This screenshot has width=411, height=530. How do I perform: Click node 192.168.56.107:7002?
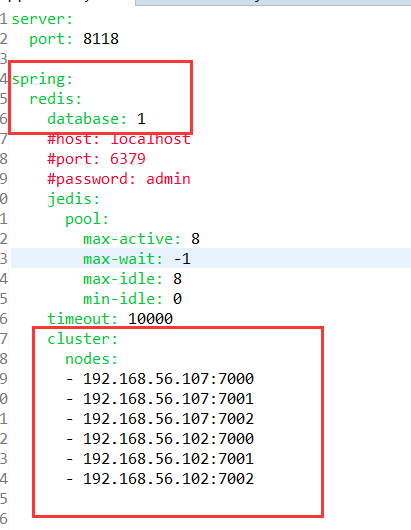[168, 418]
